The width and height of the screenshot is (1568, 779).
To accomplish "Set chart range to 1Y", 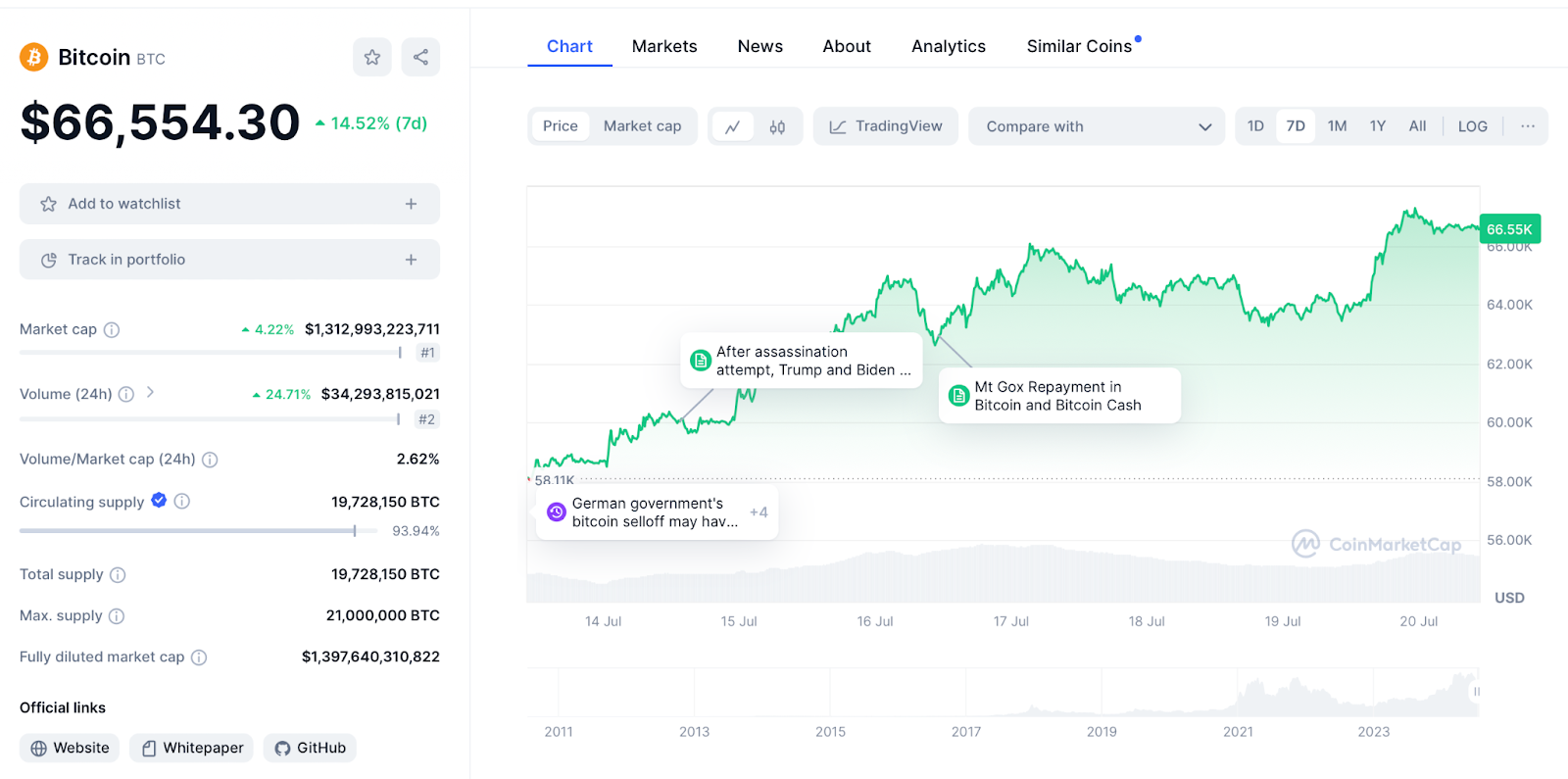I will (x=1378, y=126).
